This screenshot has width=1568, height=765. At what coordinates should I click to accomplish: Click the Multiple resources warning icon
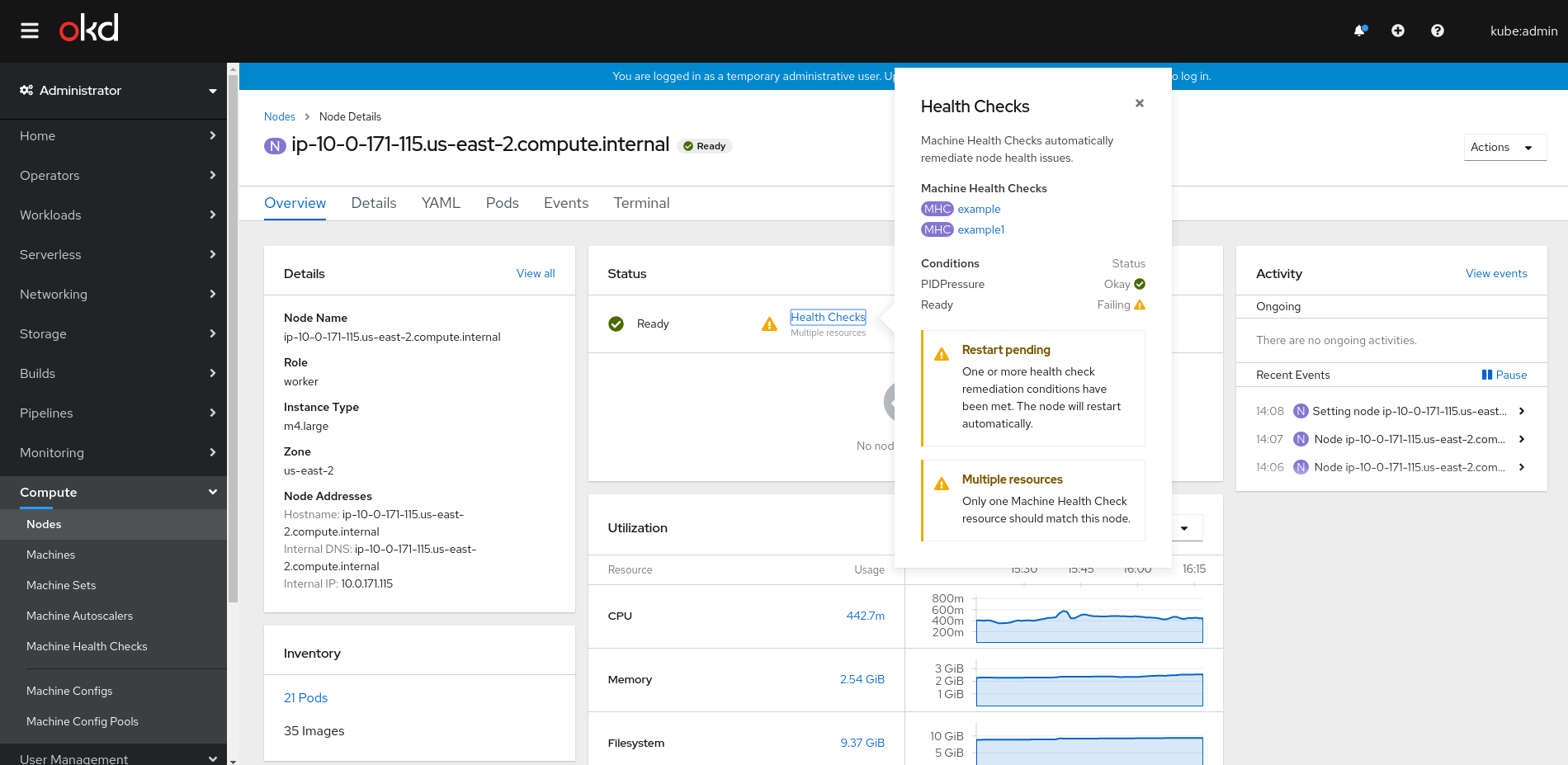942,484
